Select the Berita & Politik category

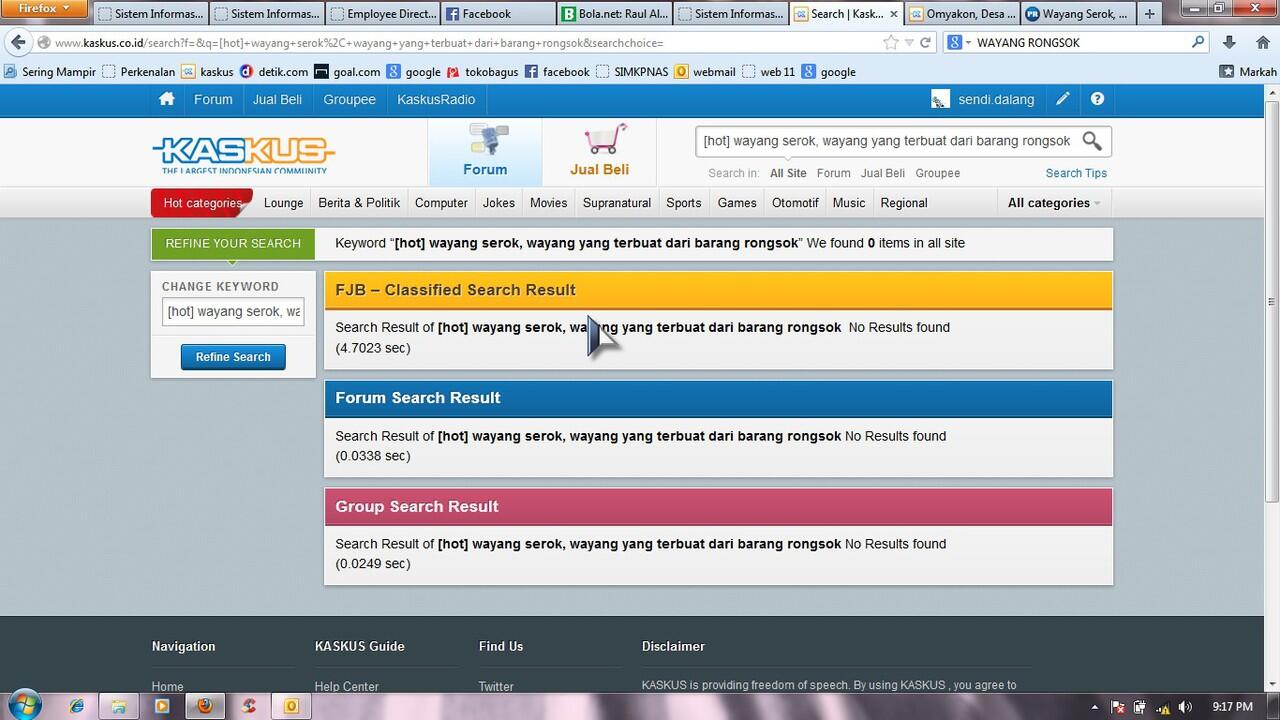point(359,203)
